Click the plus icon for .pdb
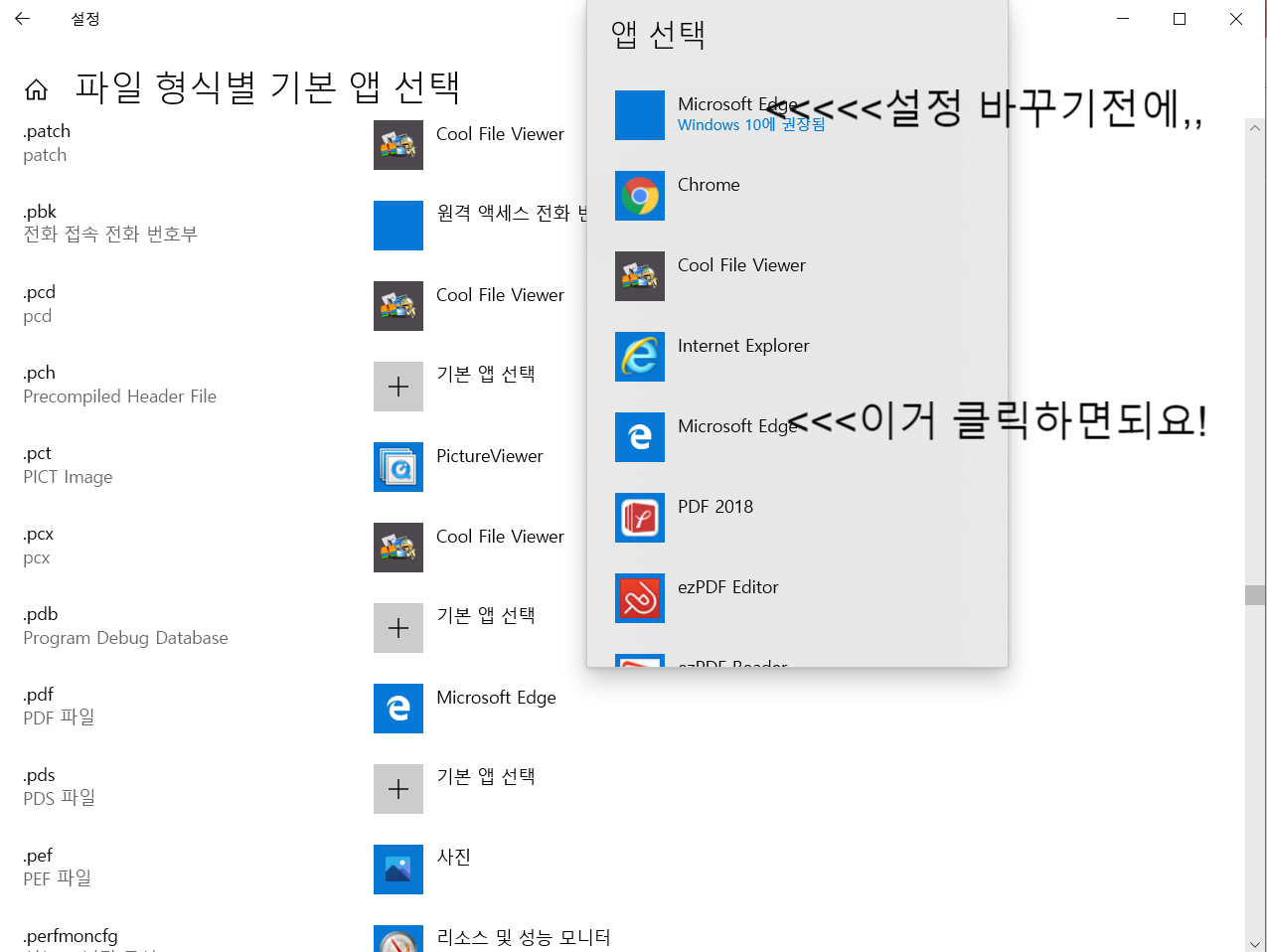This screenshot has width=1267, height=952. [x=398, y=628]
